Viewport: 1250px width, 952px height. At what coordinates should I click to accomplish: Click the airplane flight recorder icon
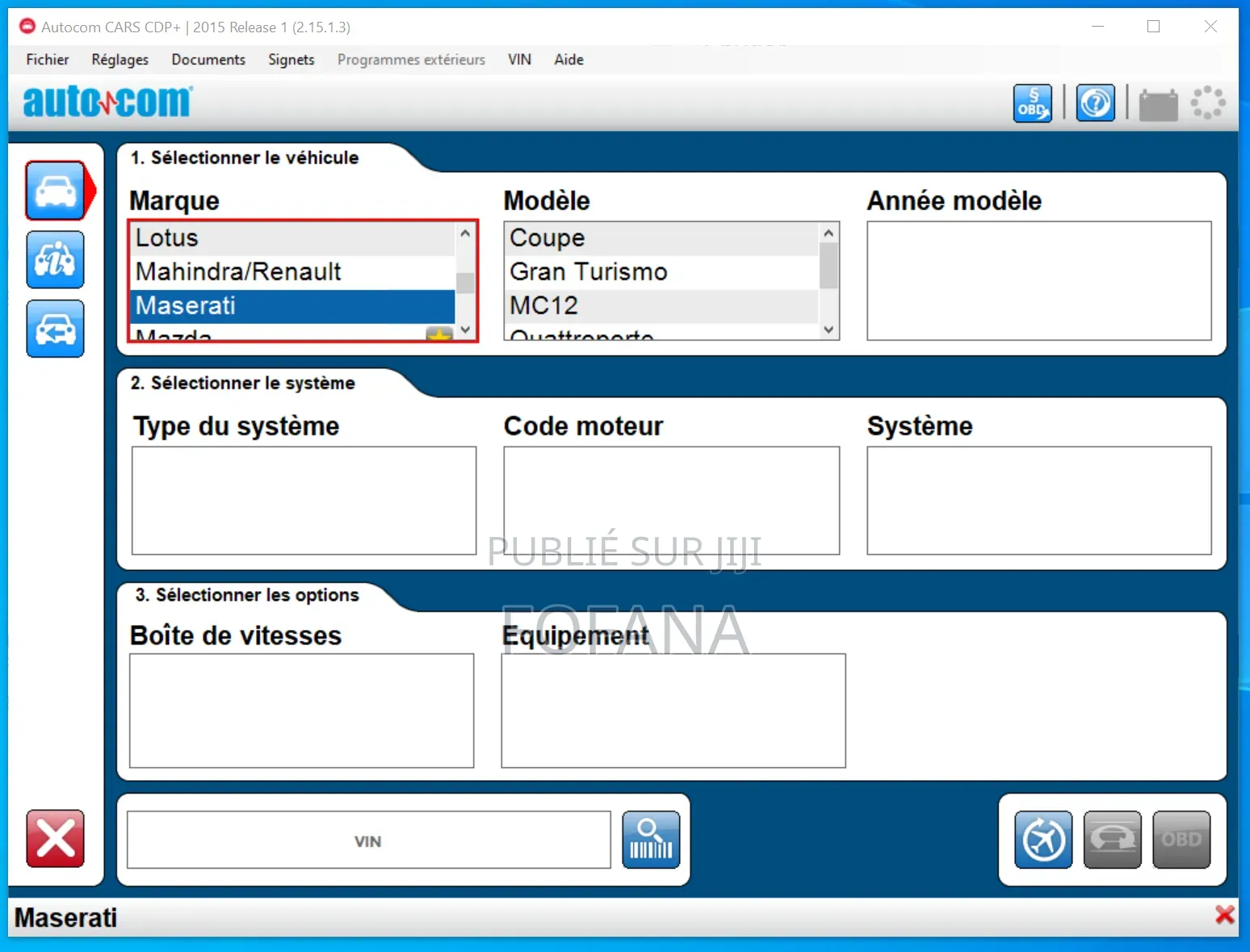(x=1043, y=840)
